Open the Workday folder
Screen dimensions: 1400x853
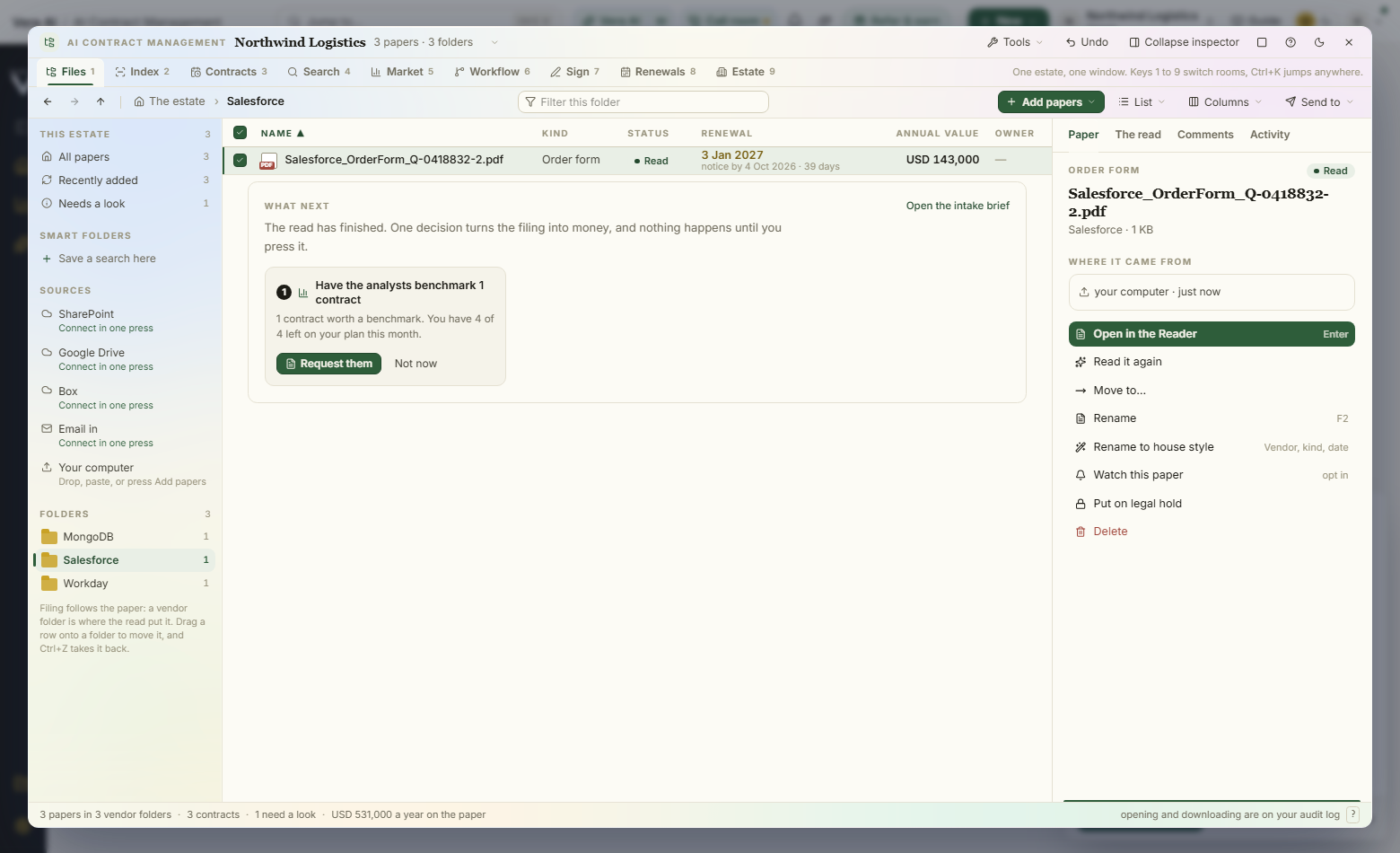[126, 584]
